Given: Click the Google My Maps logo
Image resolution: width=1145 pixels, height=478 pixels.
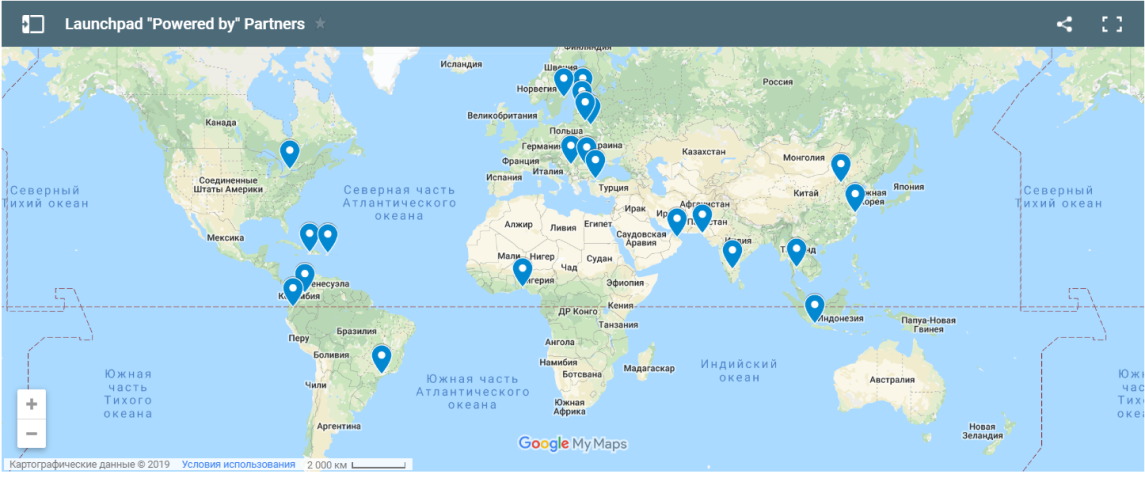Looking at the screenshot, I should (573, 444).
